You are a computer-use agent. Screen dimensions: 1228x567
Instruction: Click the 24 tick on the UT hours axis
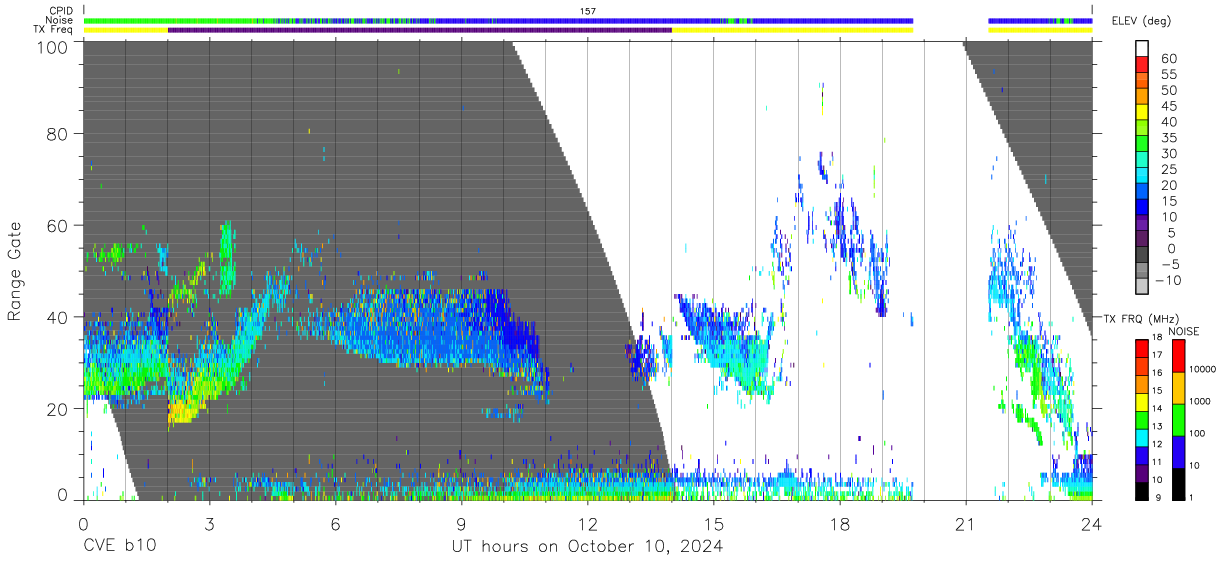1091,522
